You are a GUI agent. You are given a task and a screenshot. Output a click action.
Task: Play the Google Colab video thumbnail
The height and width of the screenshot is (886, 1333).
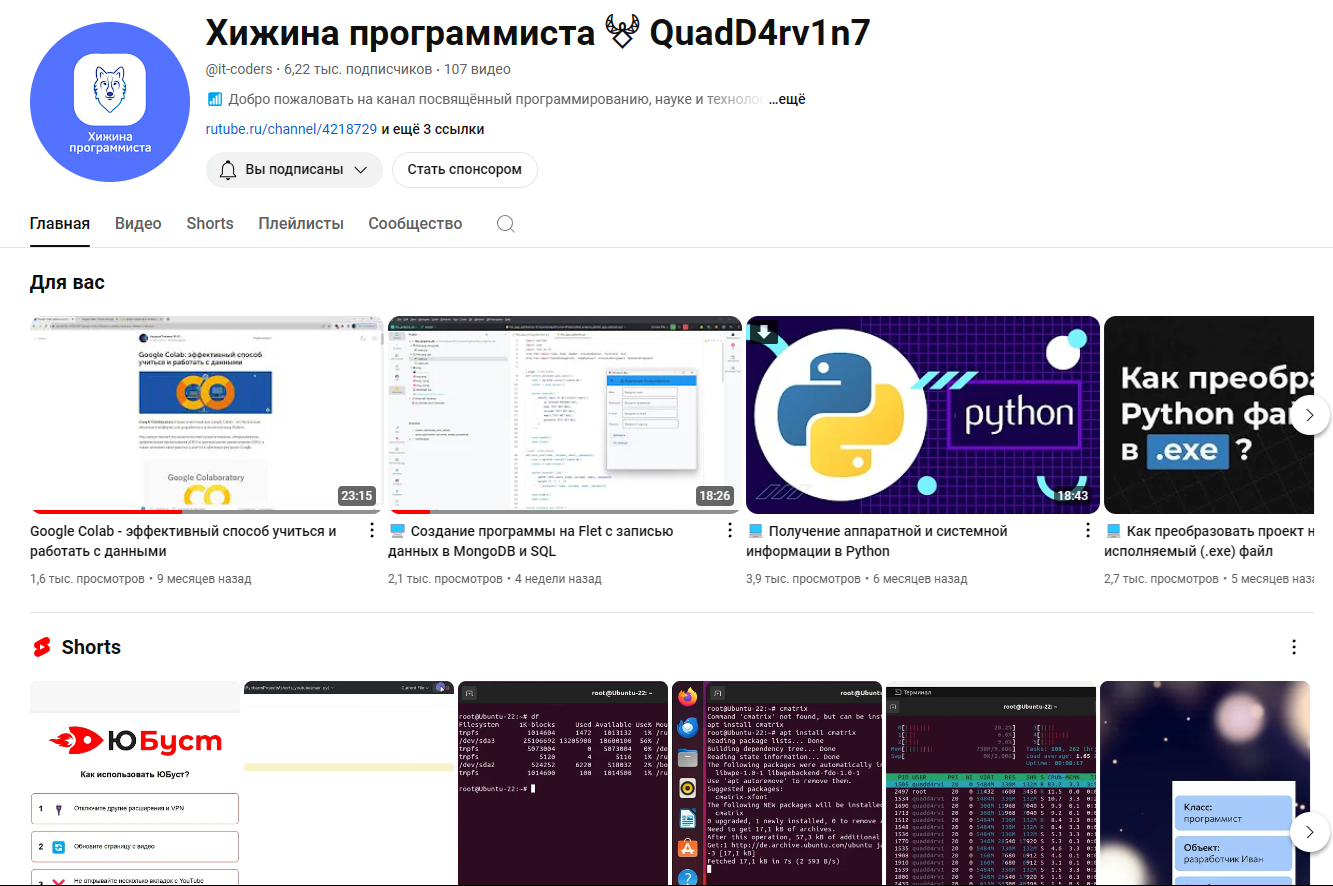(x=206, y=415)
